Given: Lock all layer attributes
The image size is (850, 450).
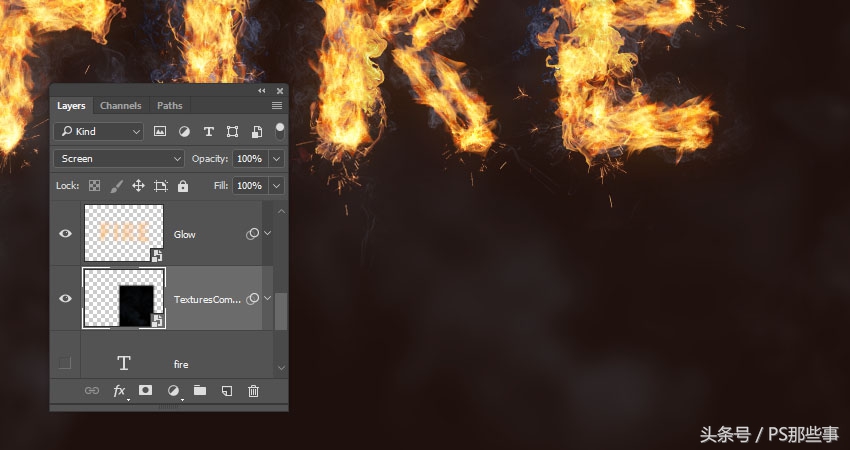Looking at the screenshot, I should 183,186.
